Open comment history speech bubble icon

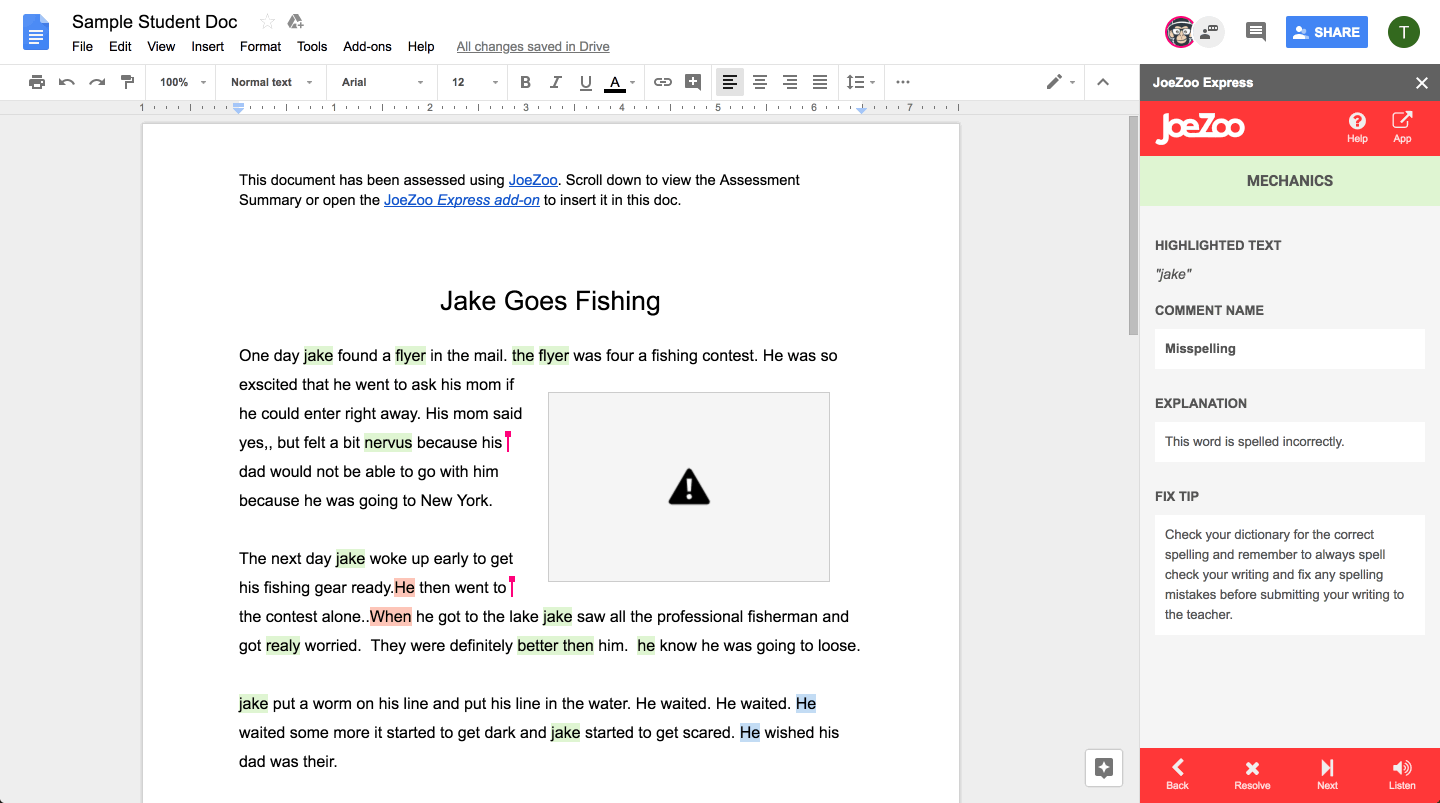click(1255, 32)
